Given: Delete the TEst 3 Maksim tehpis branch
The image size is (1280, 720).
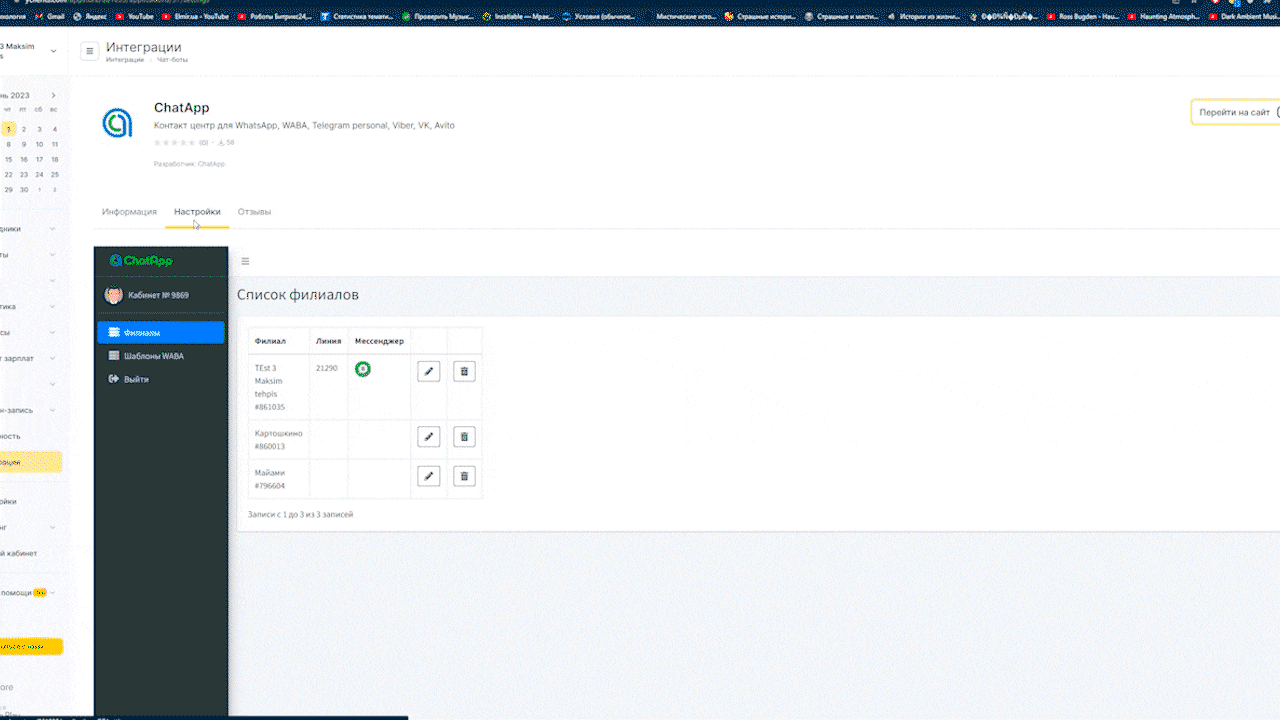Looking at the screenshot, I should (x=464, y=371).
